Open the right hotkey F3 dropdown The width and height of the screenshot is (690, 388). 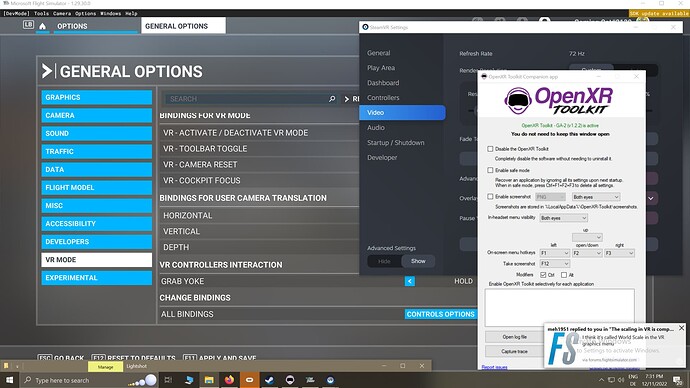click(619, 253)
